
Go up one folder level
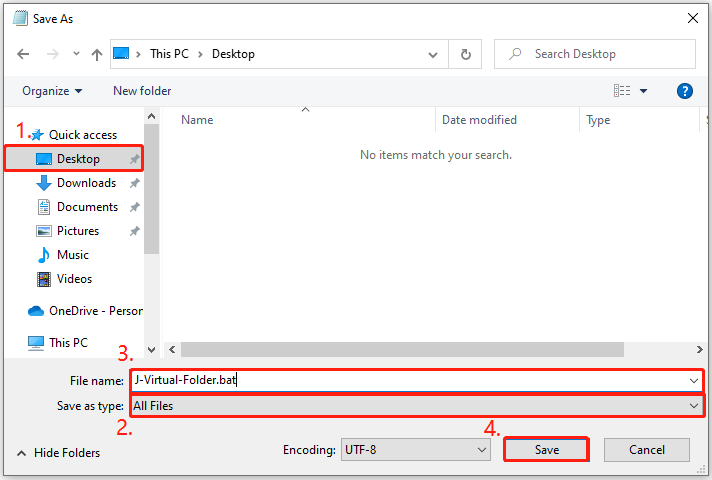(96, 54)
